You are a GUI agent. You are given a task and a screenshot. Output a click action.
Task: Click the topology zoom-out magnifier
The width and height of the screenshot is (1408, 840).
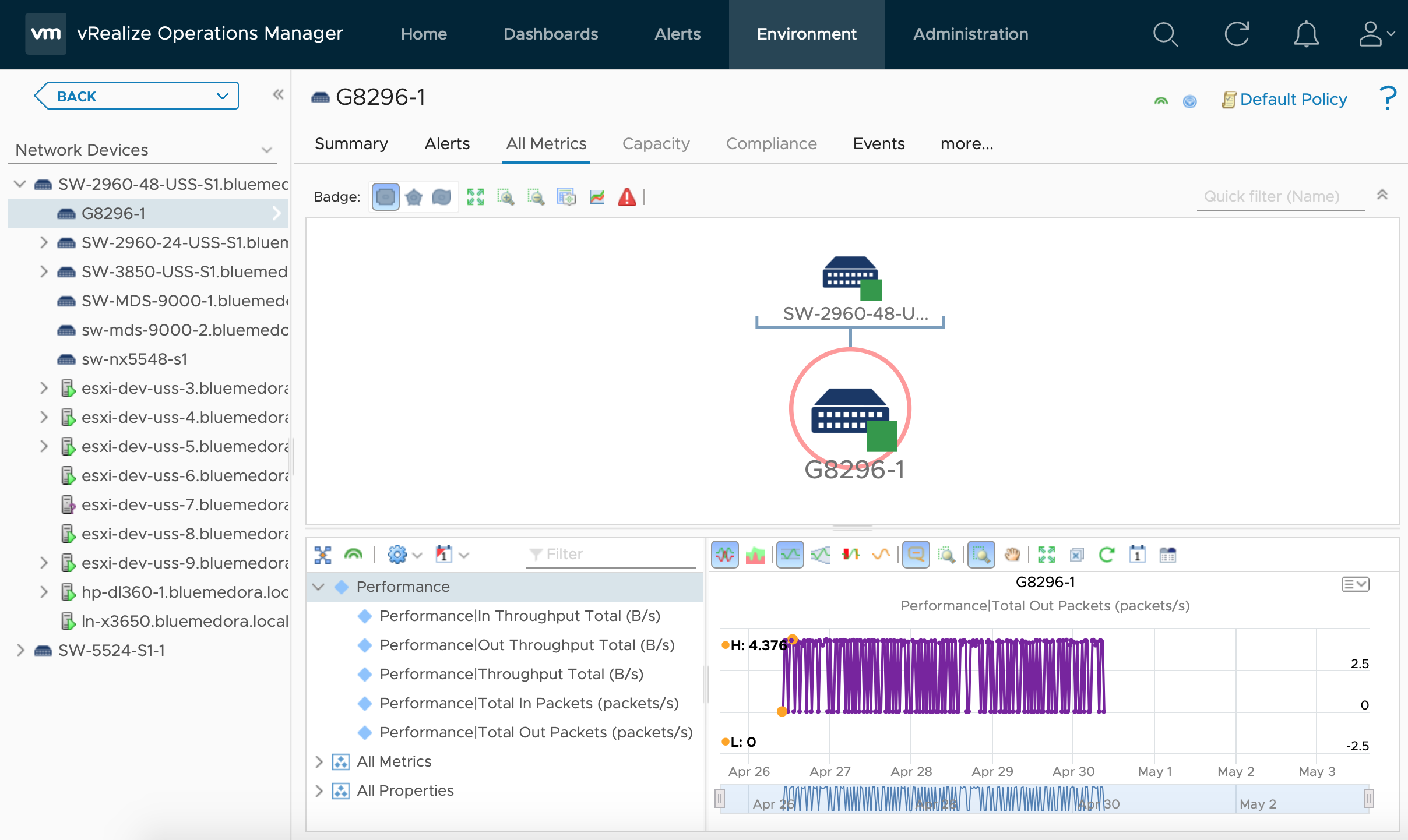click(x=536, y=197)
